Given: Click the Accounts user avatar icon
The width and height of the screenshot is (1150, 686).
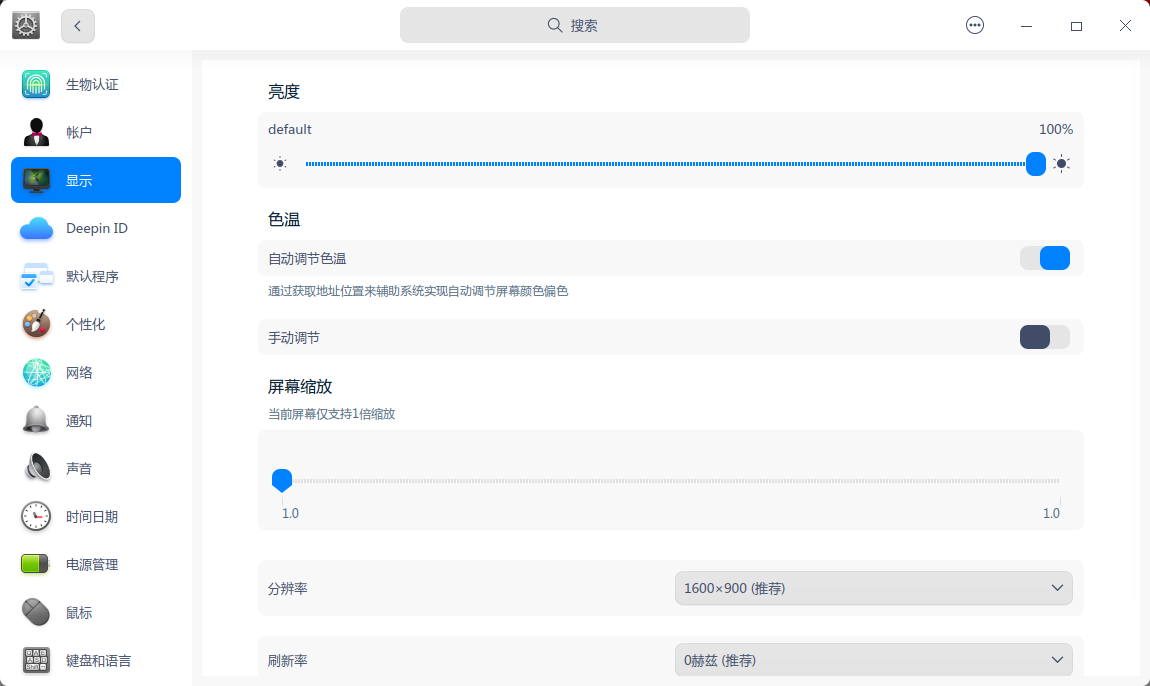Looking at the screenshot, I should (x=36, y=132).
